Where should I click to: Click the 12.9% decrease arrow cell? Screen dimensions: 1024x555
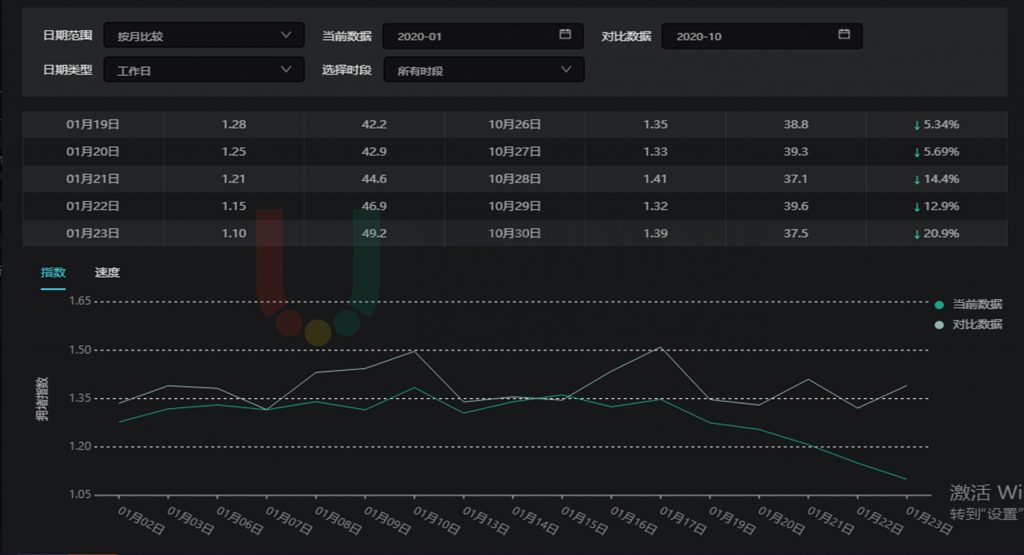click(x=936, y=206)
